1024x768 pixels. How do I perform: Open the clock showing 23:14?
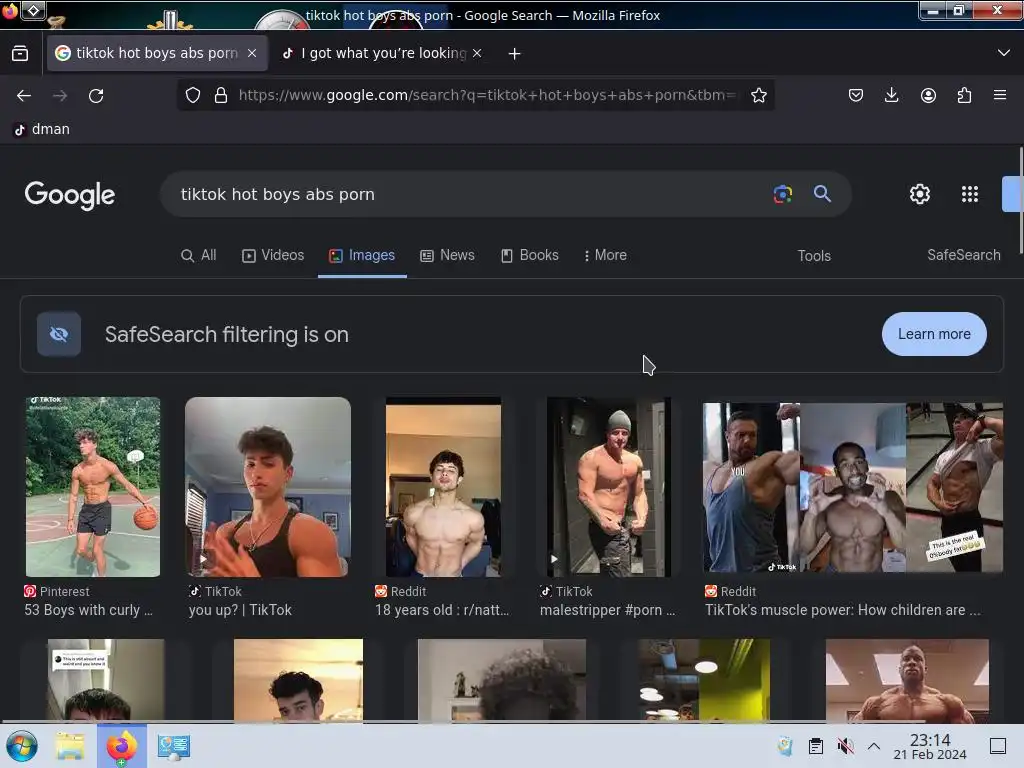[929, 746]
